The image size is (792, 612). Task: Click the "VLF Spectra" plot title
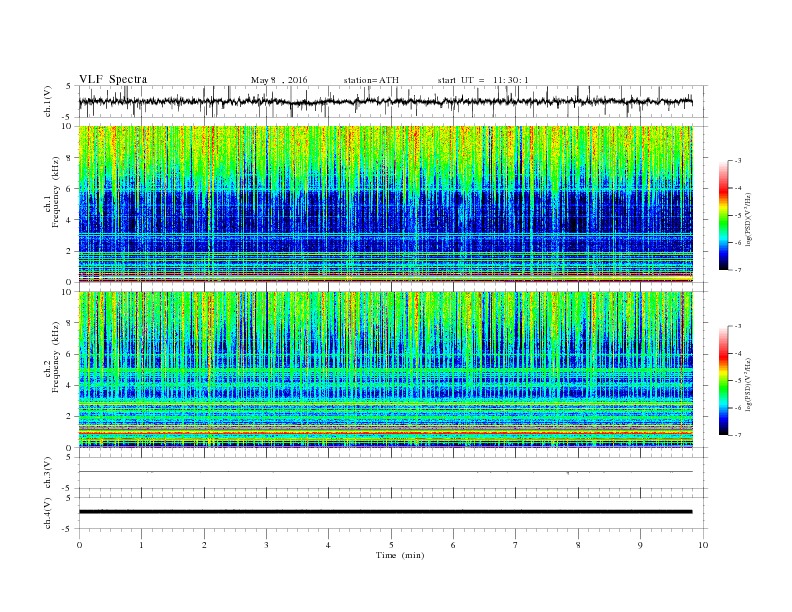(x=113, y=79)
